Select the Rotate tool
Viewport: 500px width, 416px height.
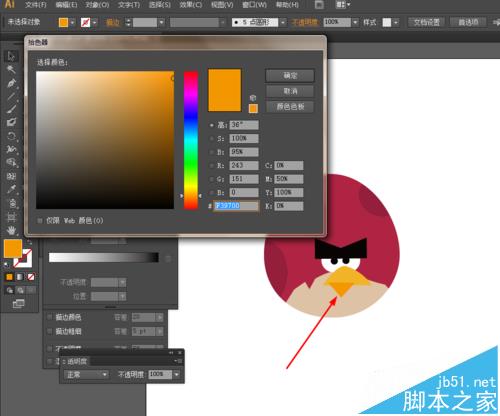click(x=11, y=136)
